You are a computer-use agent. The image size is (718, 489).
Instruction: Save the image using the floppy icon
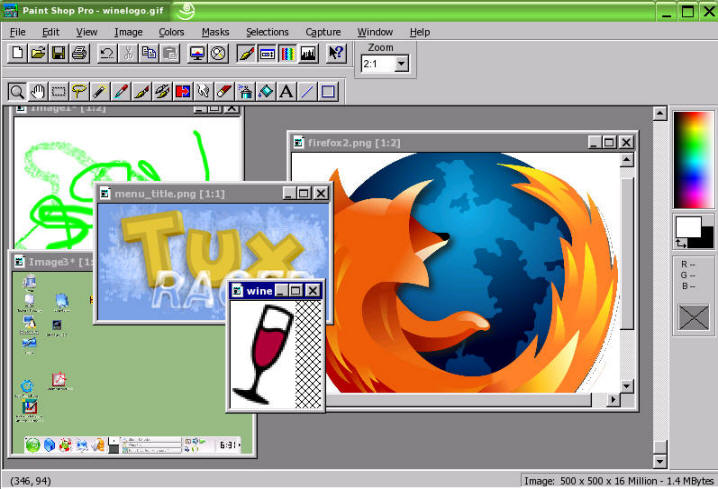pyautogui.click(x=59, y=53)
